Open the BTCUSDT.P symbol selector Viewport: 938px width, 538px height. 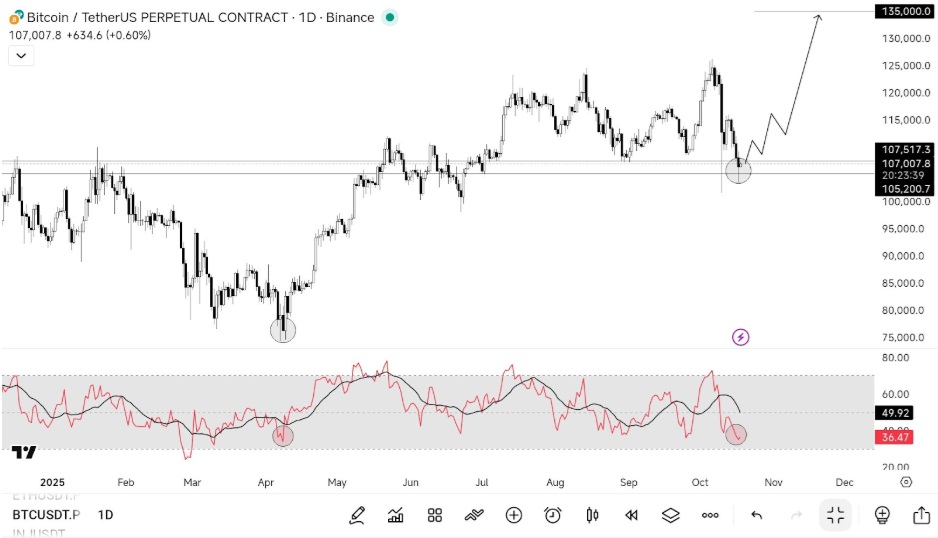pos(45,515)
